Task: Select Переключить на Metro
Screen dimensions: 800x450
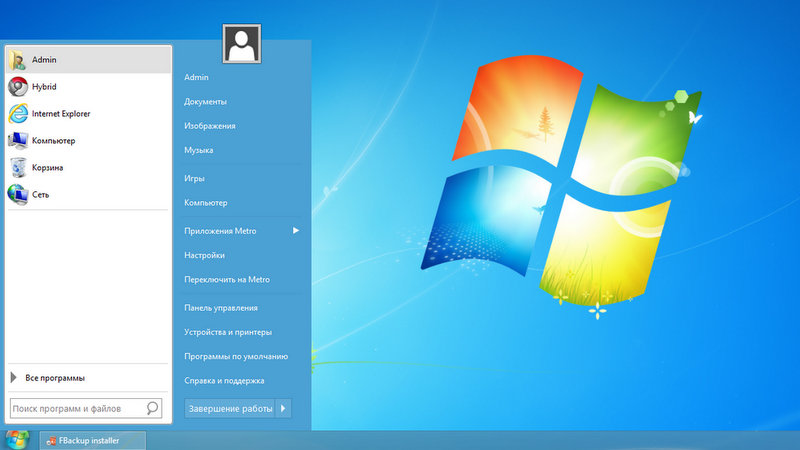Action: (x=227, y=280)
